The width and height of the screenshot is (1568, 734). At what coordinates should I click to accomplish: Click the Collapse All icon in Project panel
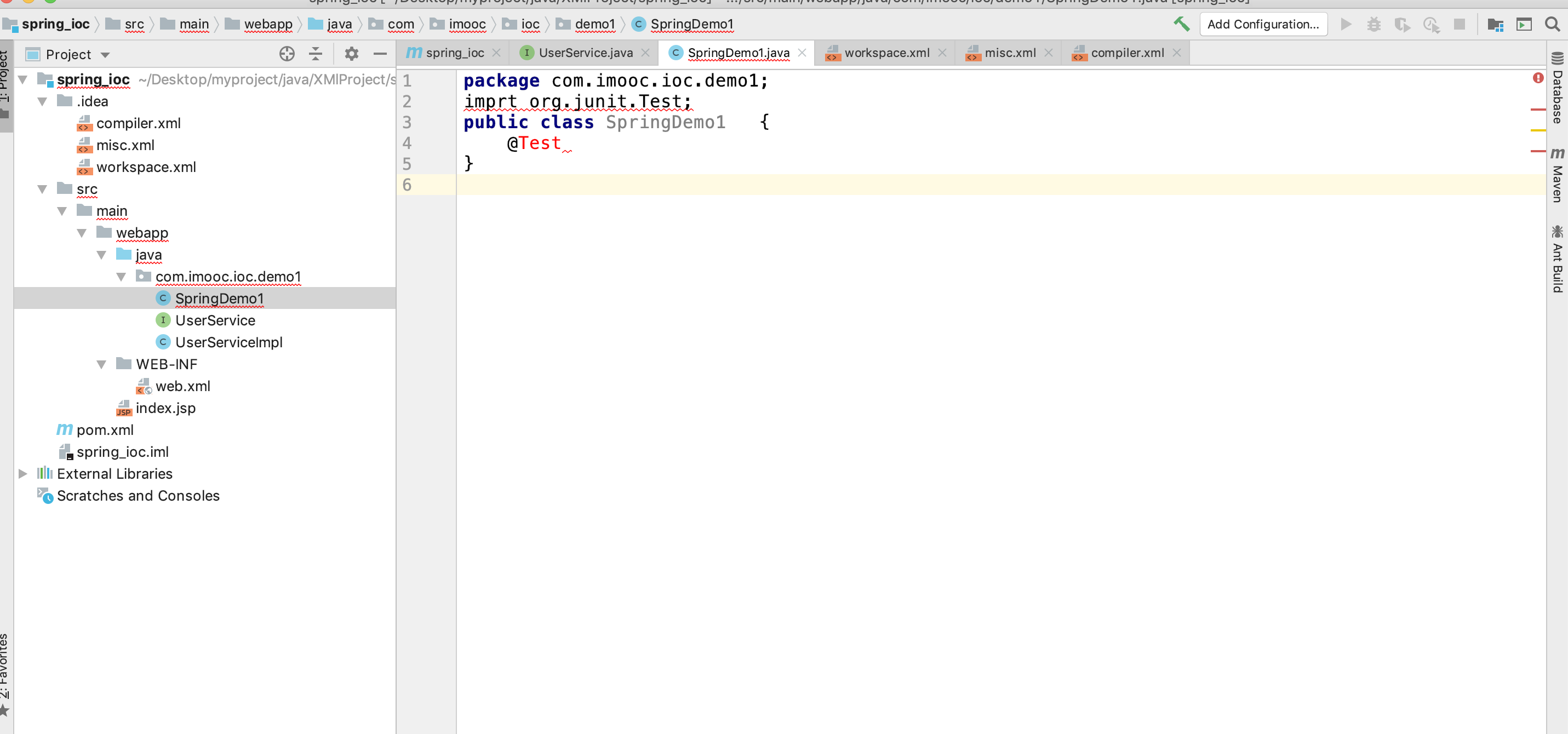[316, 54]
